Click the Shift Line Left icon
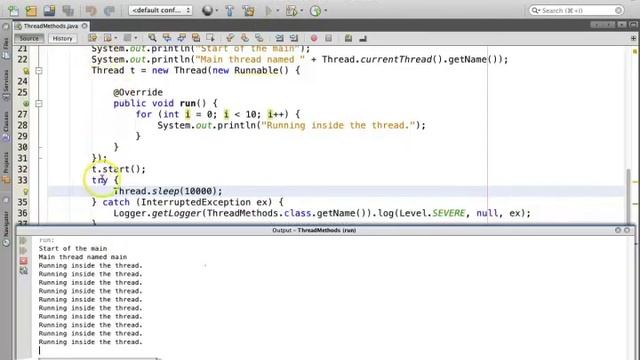The width and height of the screenshot is (640, 360). [279, 38]
